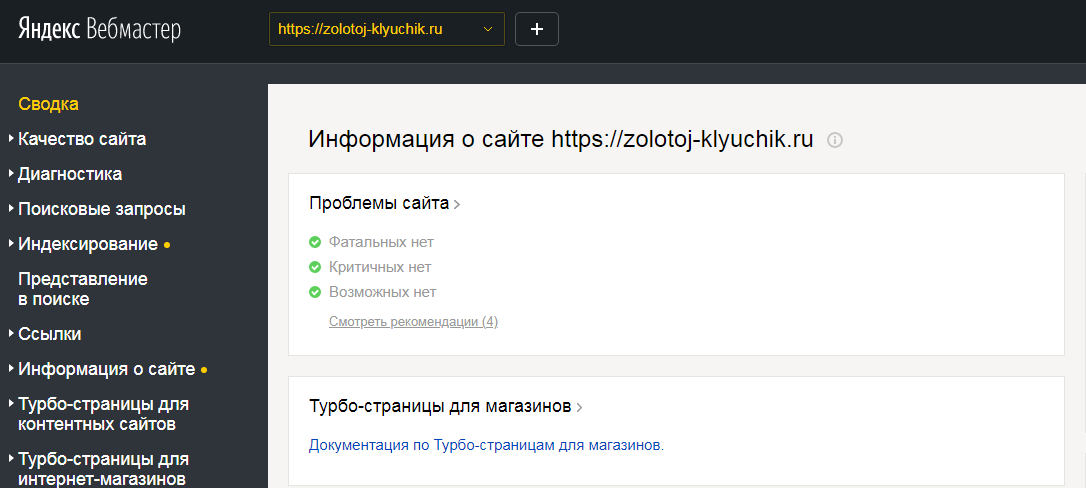Image resolution: width=1086 pixels, height=488 pixels.
Task: Click Смотреть рекомендации (4) link
Action: point(413,322)
